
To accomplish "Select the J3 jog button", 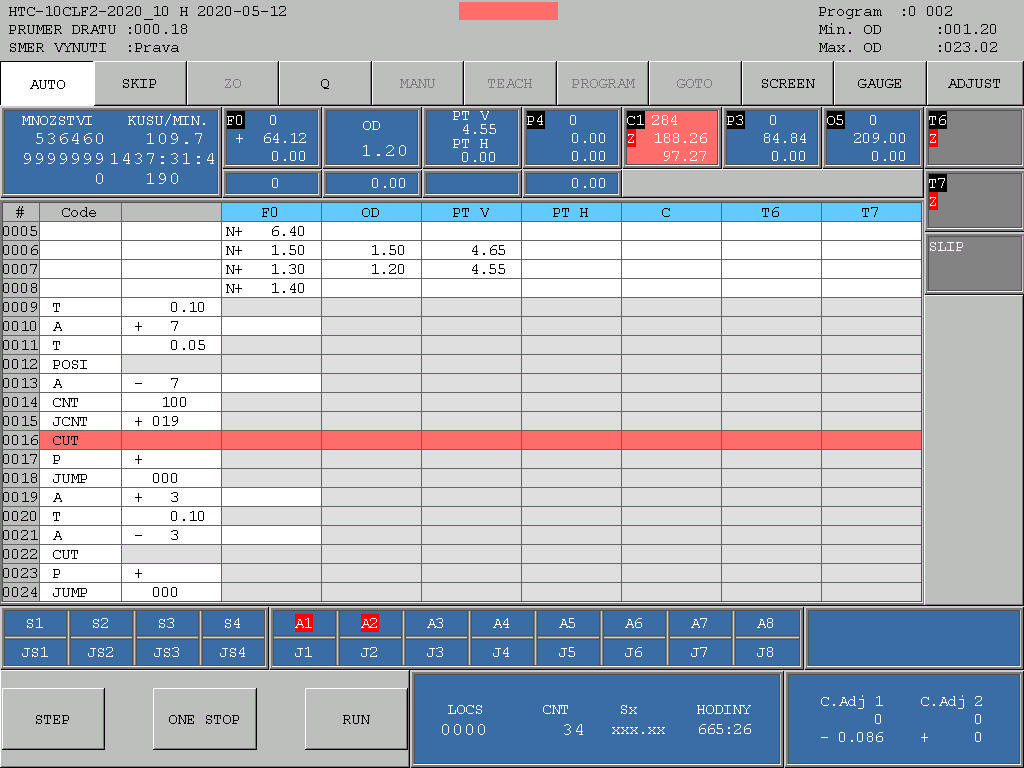I will coord(435,653).
